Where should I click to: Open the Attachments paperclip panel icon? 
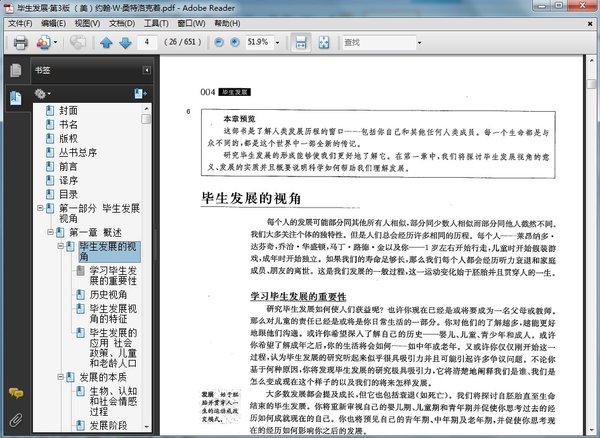click(x=16, y=420)
